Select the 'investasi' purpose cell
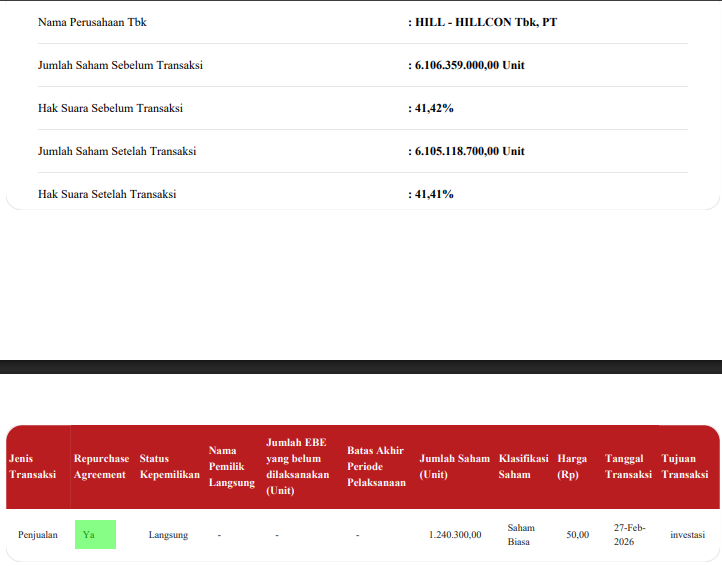Viewport: 722px width, 566px height. point(687,535)
